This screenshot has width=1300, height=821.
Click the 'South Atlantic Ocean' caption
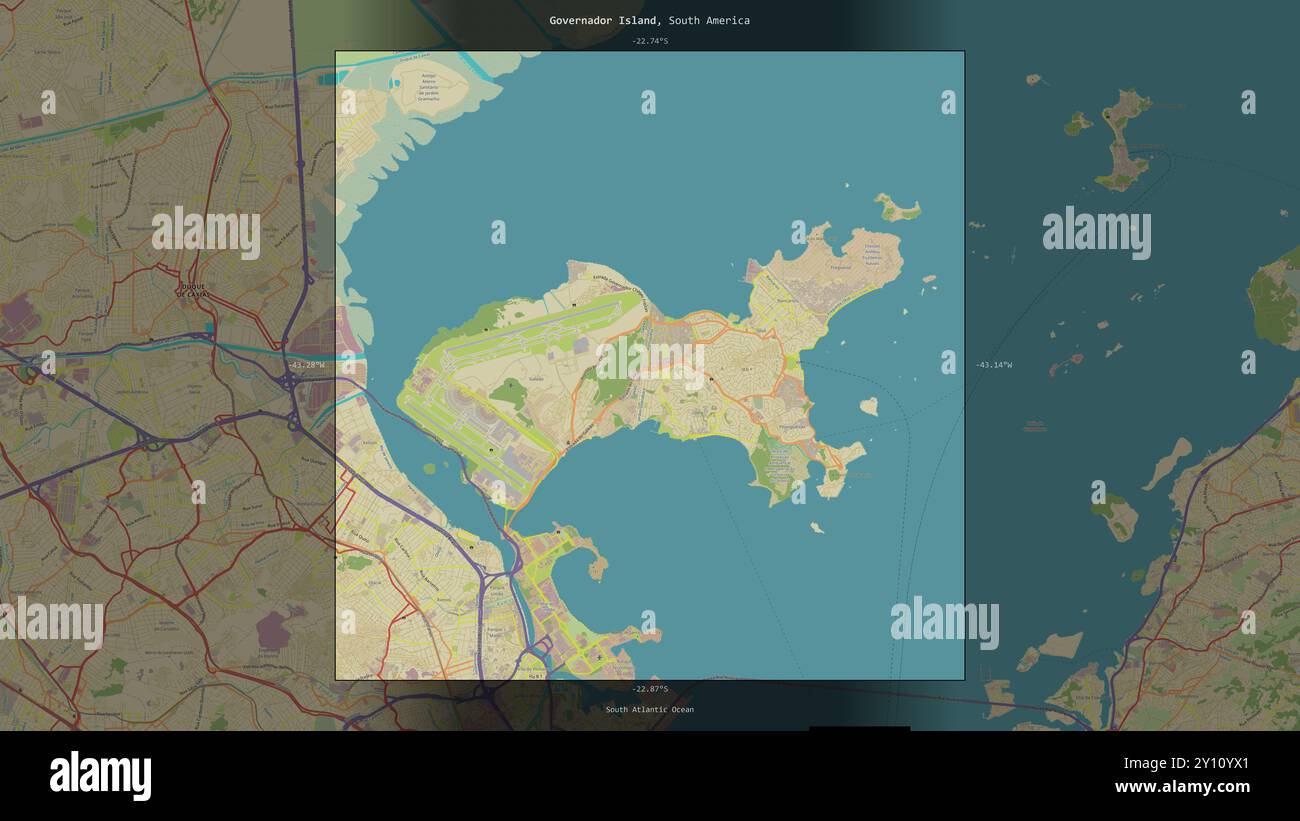649,710
